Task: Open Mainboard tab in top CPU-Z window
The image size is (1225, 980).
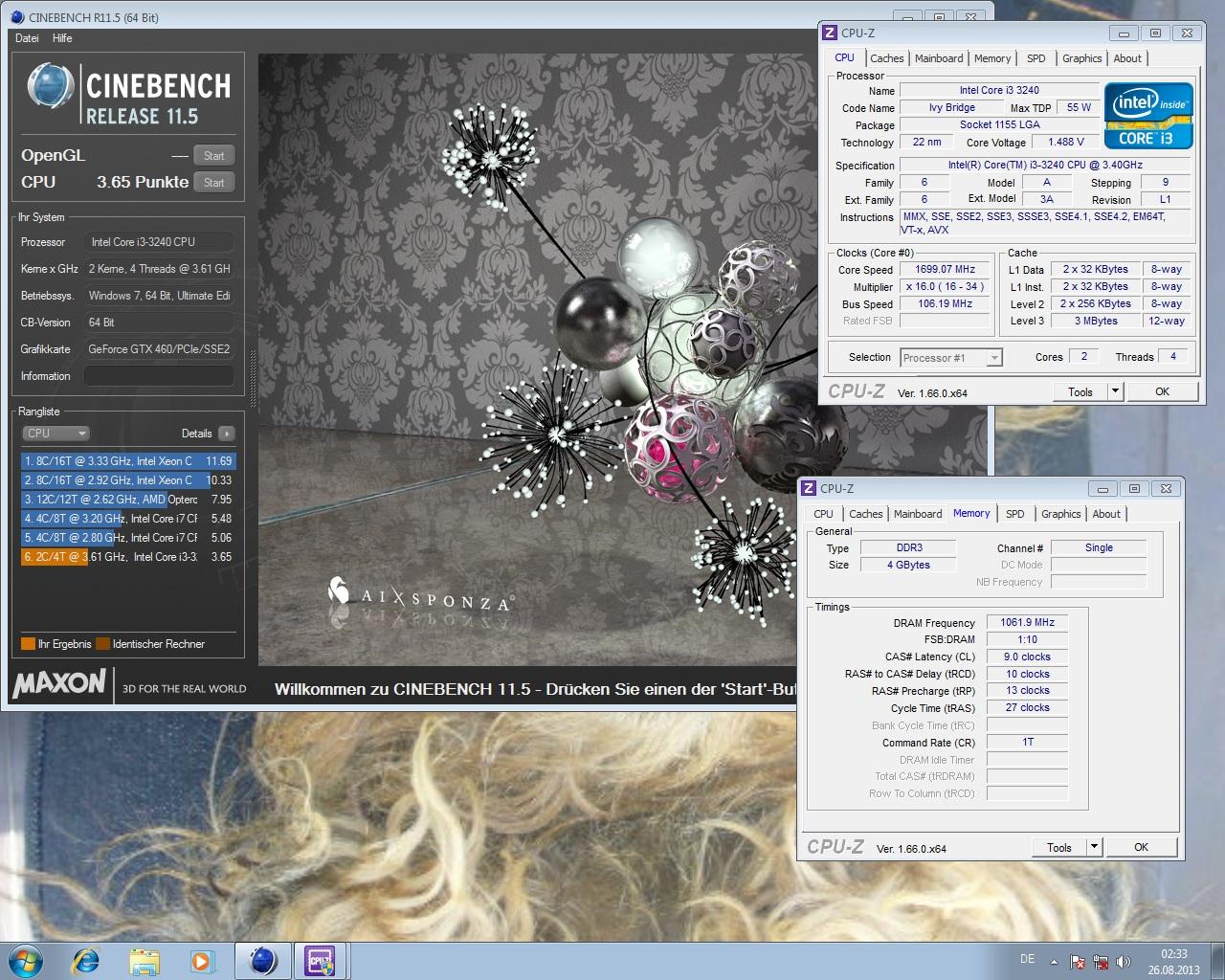Action: coord(939,58)
